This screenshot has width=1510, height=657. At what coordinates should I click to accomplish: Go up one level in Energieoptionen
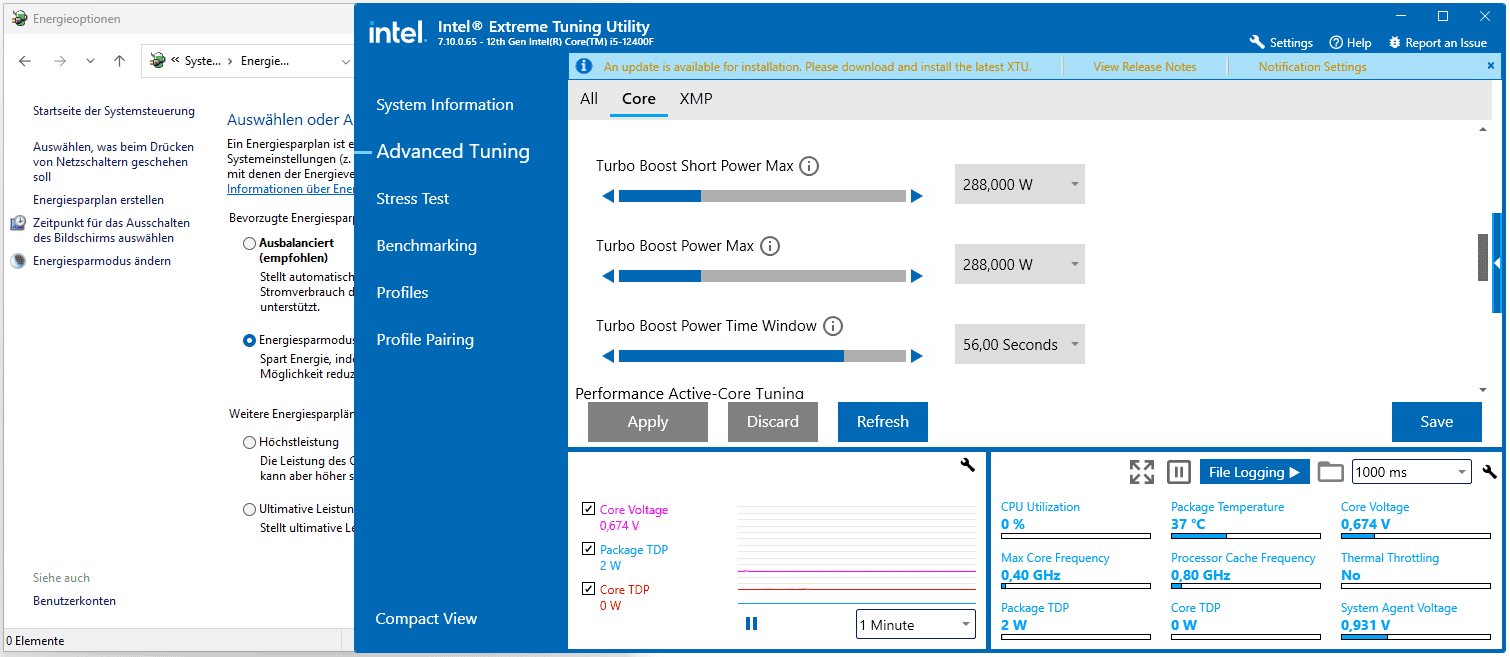(x=119, y=61)
